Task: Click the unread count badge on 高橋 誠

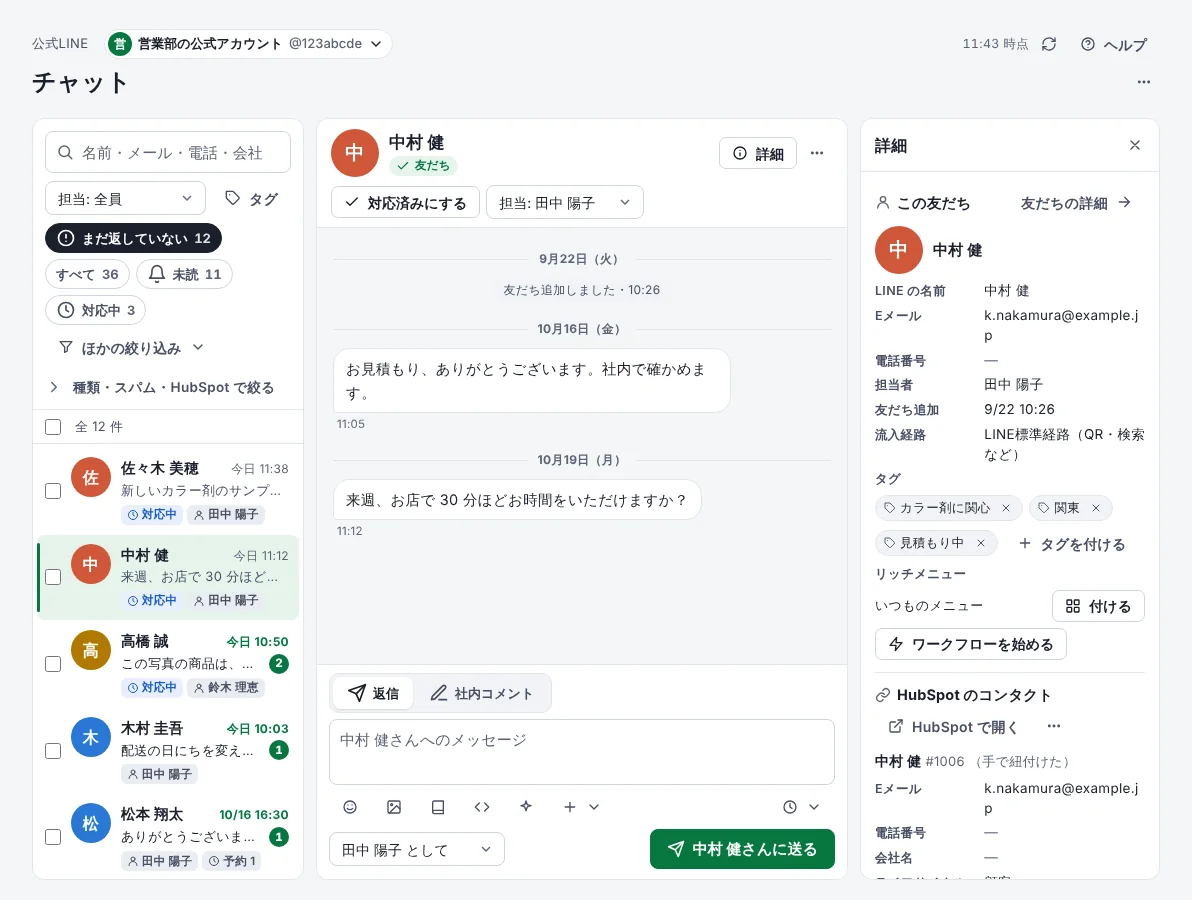Action: (279, 664)
